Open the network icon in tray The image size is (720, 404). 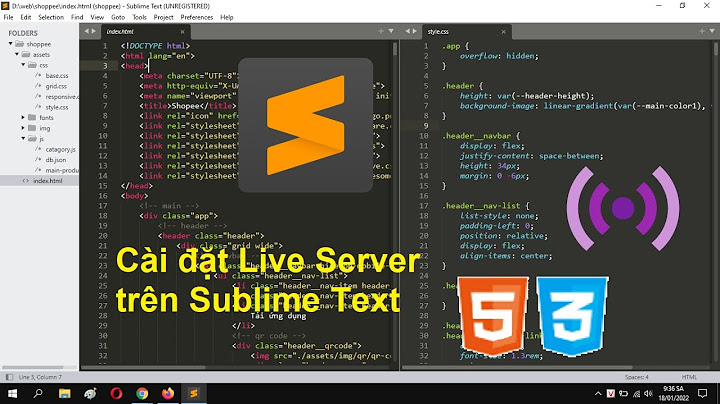click(636, 393)
